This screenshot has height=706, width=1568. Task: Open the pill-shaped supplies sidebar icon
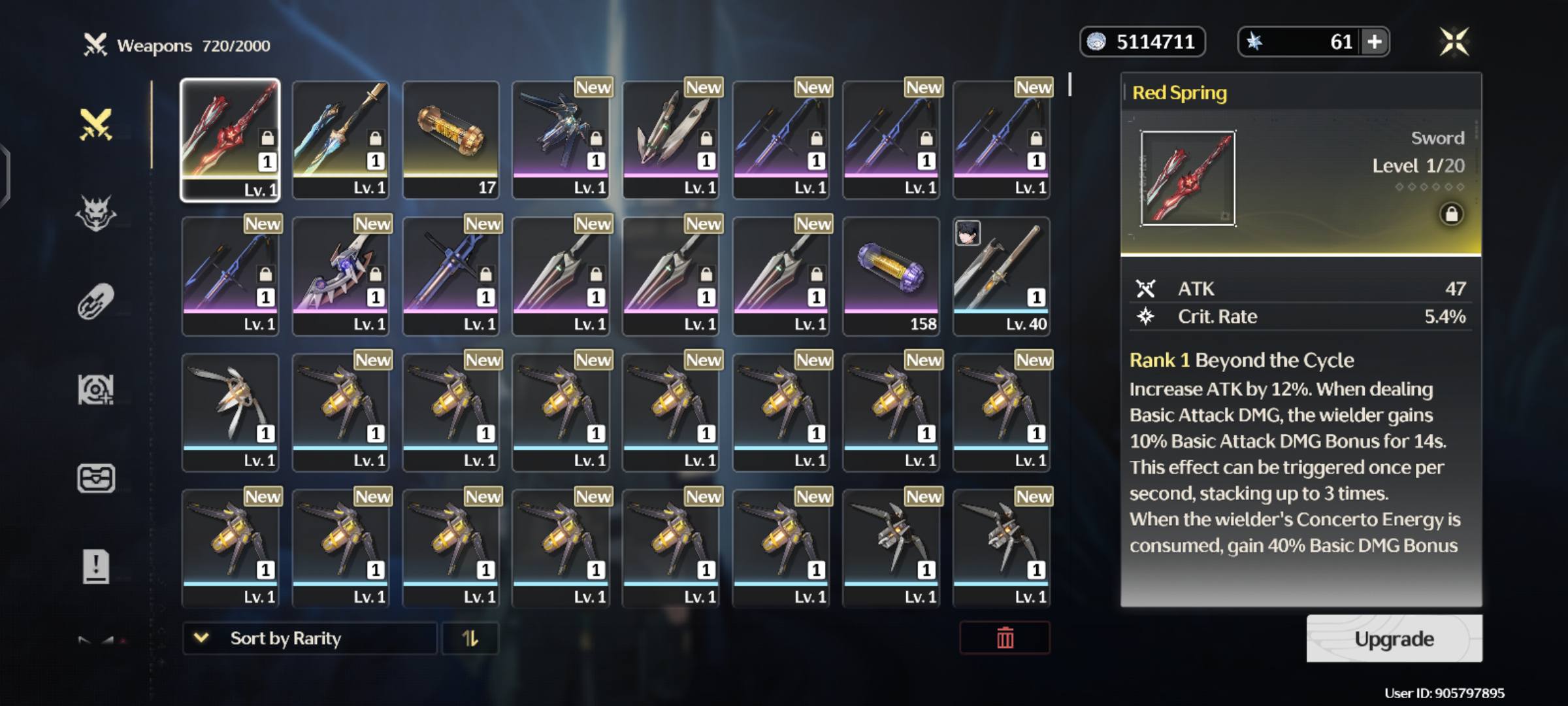tap(96, 301)
